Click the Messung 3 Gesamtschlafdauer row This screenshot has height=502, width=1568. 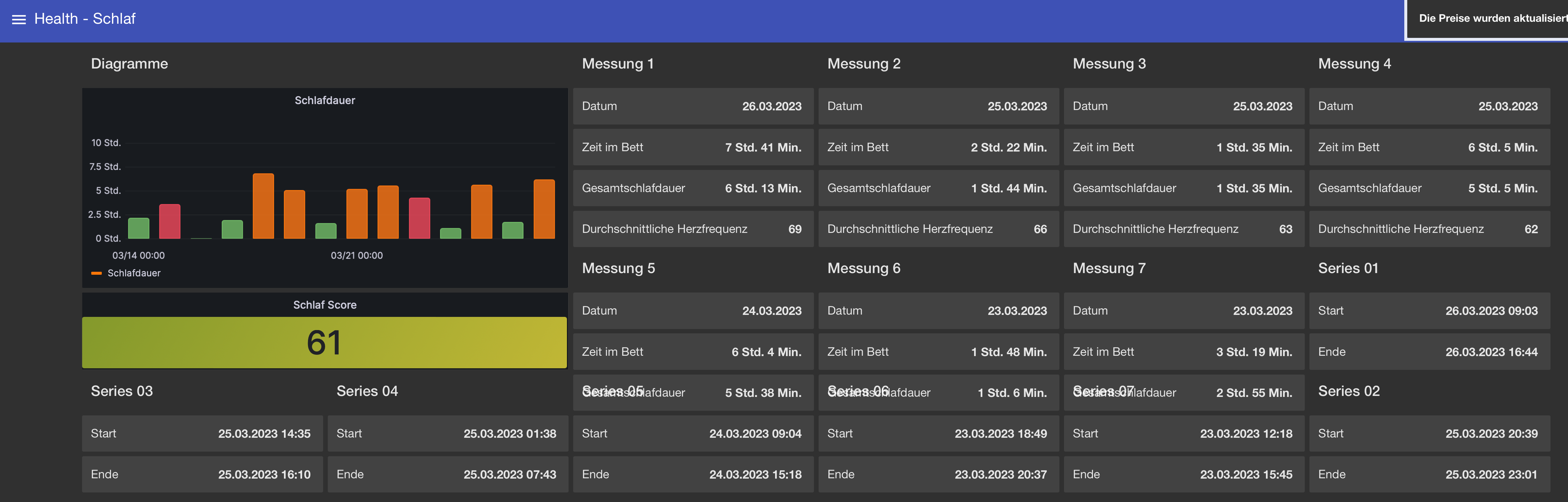point(1183,189)
